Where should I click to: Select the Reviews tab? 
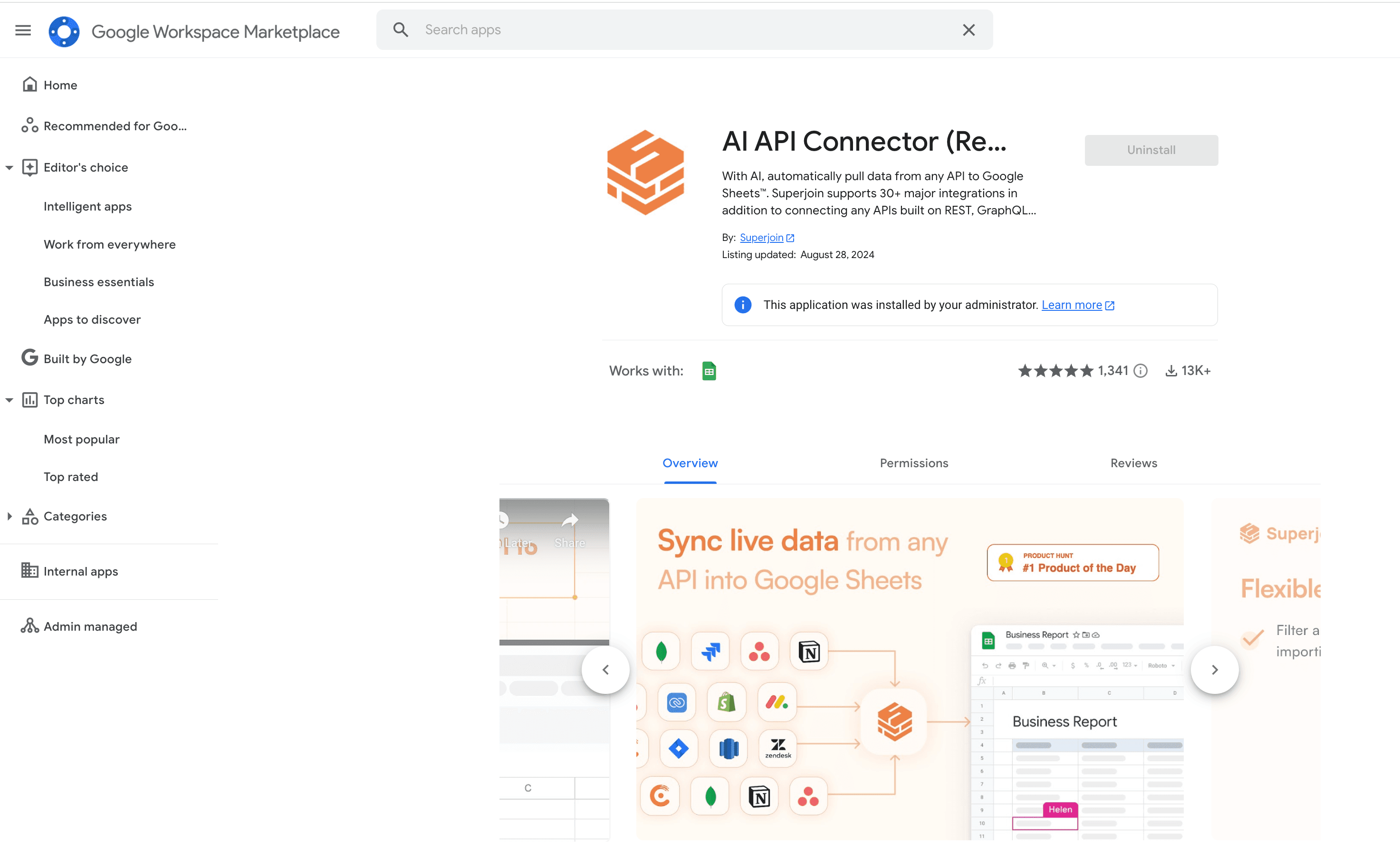pyautogui.click(x=1133, y=463)
